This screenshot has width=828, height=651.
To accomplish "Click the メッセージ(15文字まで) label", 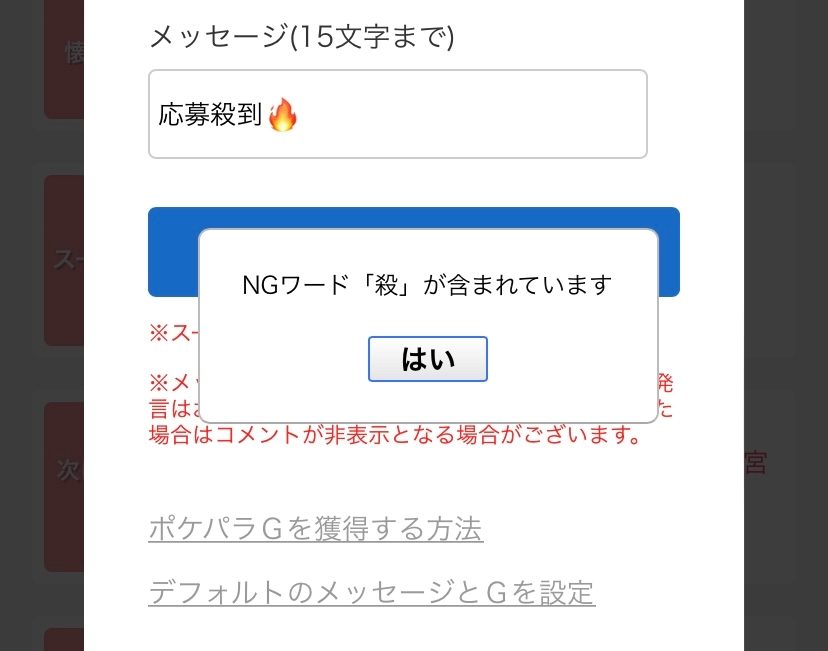I will pyautogui.click(x=301, y=37).
